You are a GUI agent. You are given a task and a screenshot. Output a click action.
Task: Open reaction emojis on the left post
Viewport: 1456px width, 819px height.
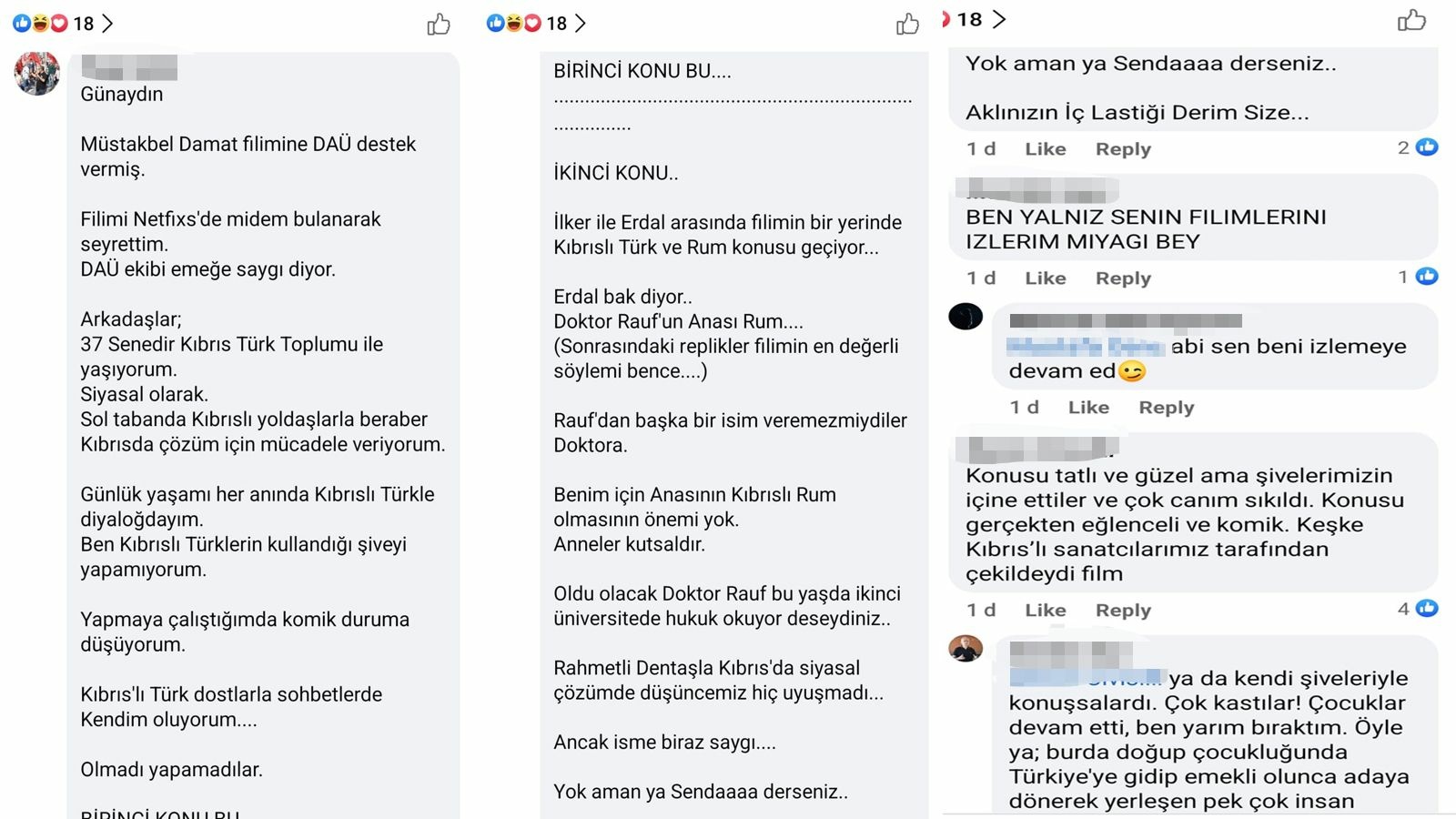point(40,24)
